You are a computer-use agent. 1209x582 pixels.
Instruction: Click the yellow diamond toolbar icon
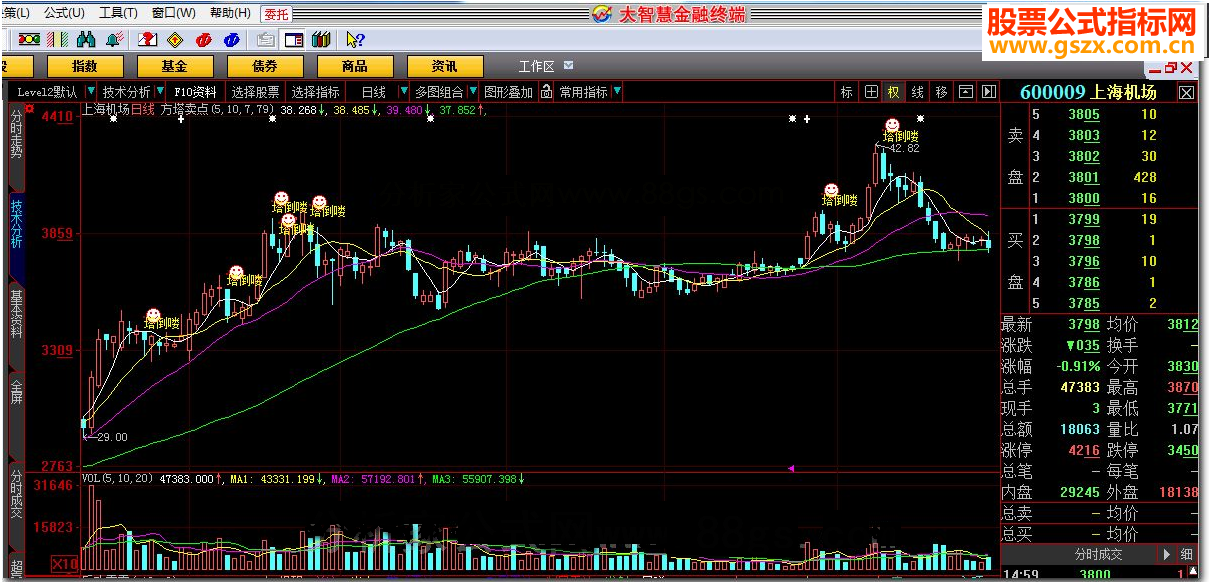point(175,39)
